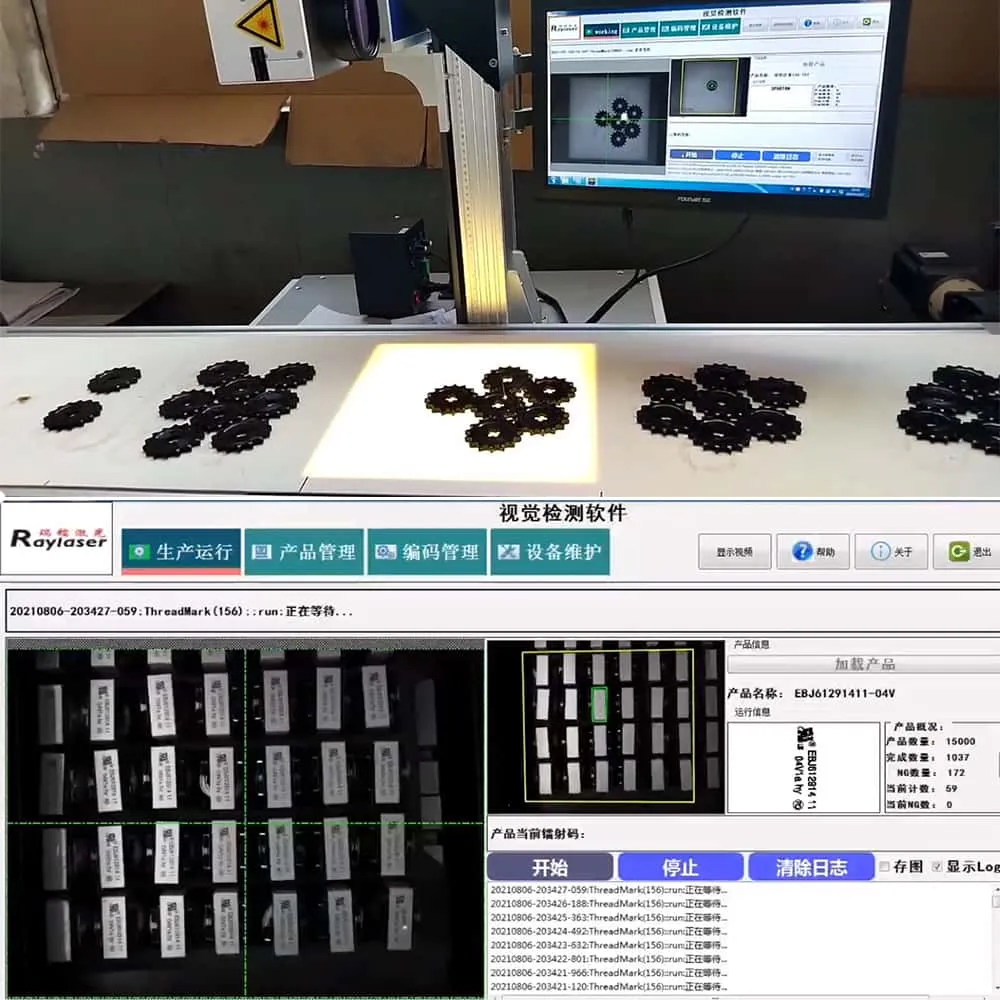Click the Raylaser logo
This screenshot has width=1000, height=1000.
[x=57, y=539]
